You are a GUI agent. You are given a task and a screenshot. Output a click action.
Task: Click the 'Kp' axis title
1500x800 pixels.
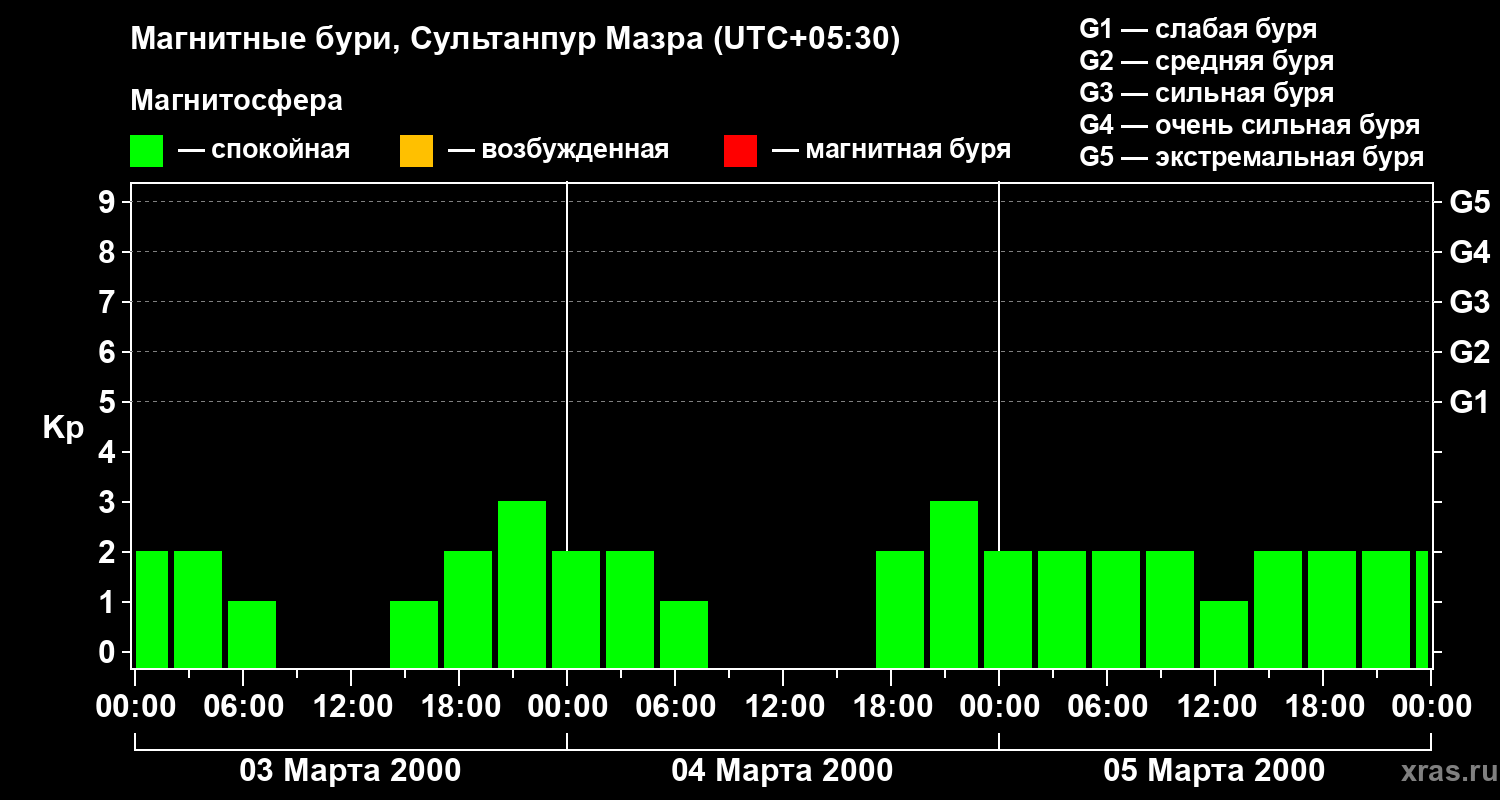[63, 427]
